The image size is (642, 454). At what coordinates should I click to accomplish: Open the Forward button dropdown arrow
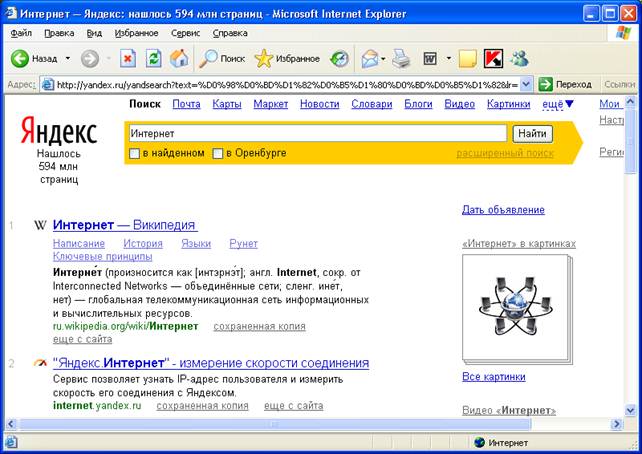tap(109, 59)
